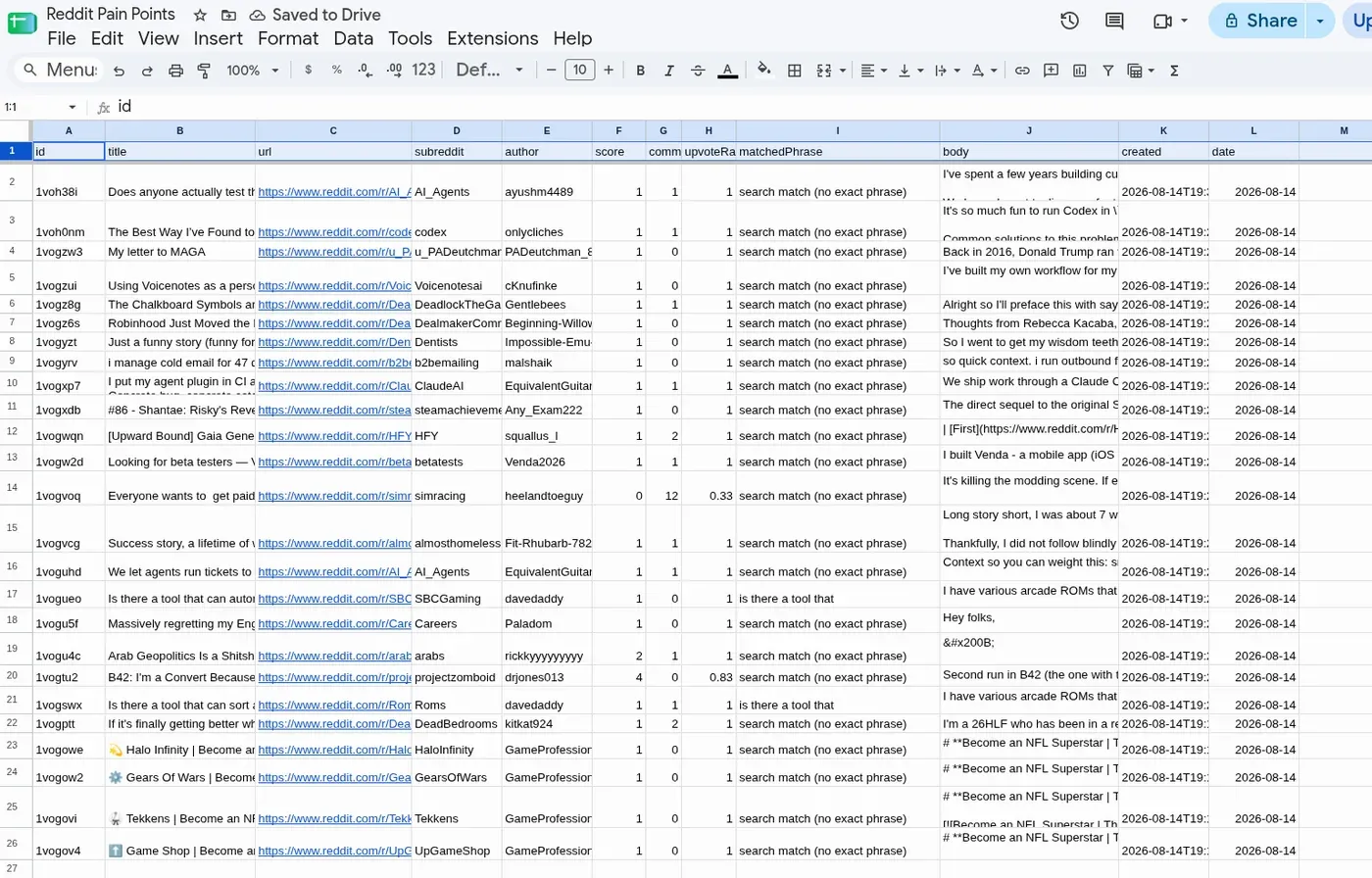Open the Sheets home logo
This screenshot has width=1372, height=878.
point(22,24)
